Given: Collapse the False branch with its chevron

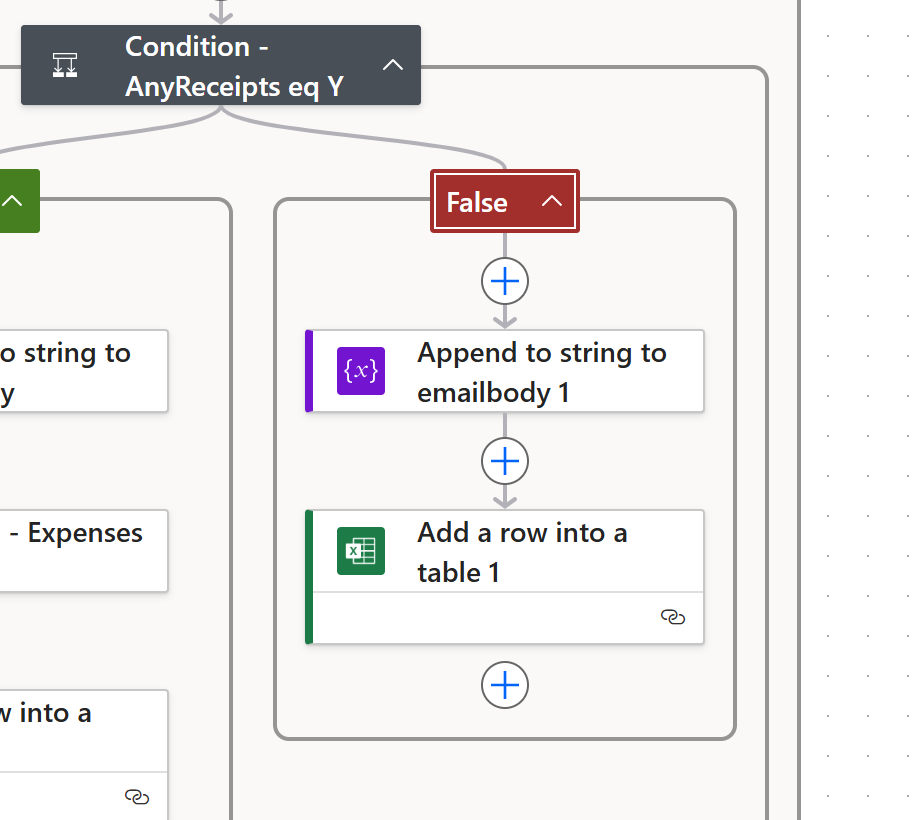Looking at the screenshot, I should click(x=552, y=202).
